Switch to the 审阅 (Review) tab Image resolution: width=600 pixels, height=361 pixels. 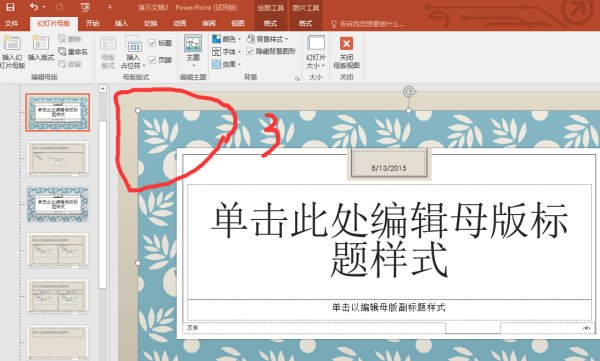[209, 23]
